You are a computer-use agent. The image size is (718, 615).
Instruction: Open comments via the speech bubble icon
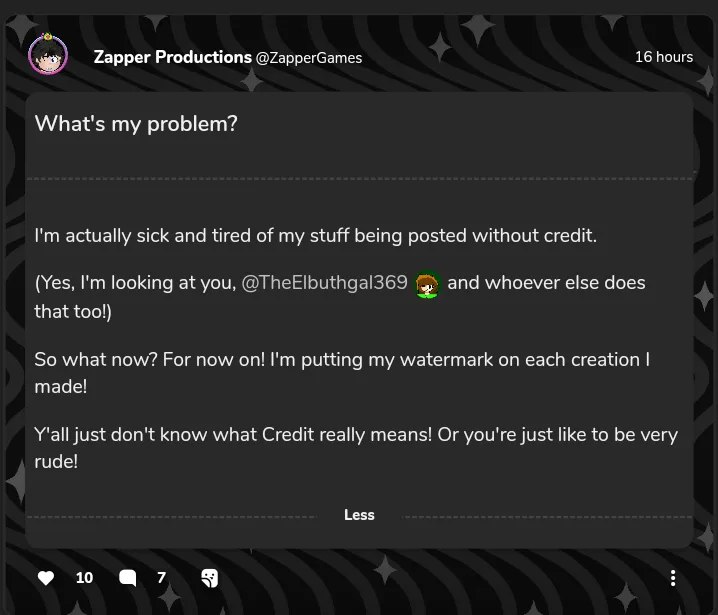[x=128, y=578]
